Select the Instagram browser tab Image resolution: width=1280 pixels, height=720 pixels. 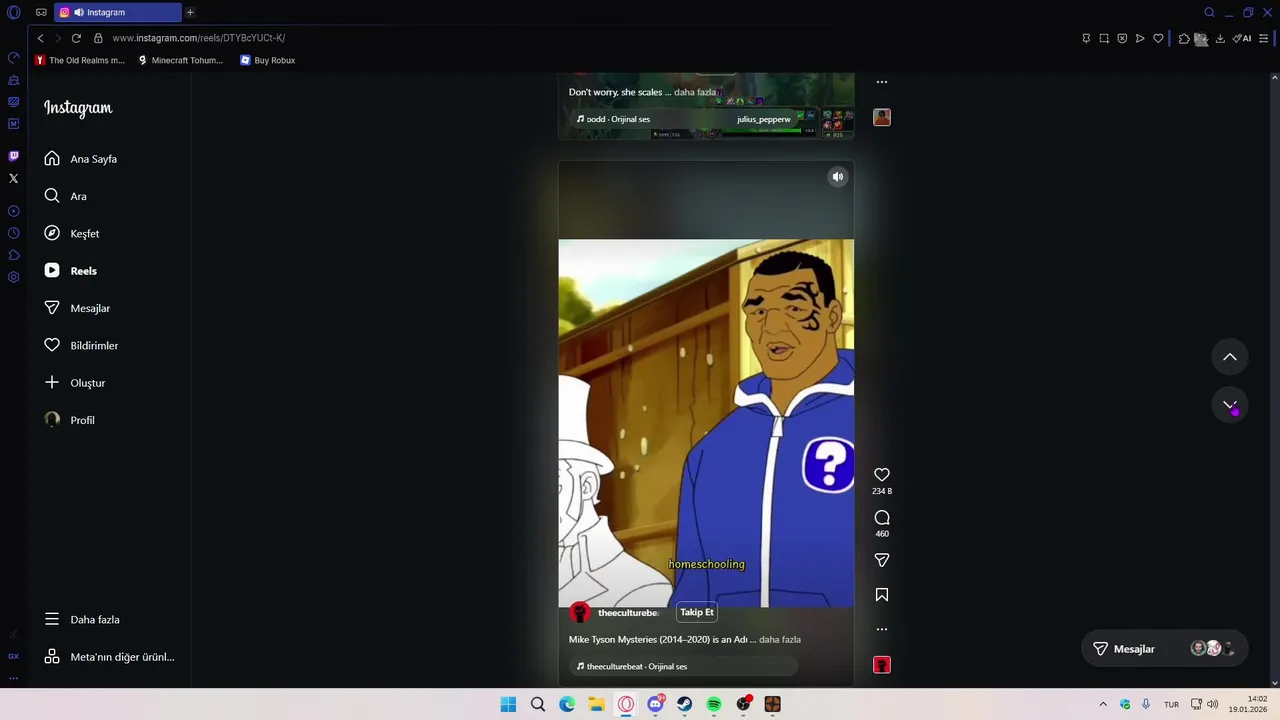pyautogui.click(x=118, y=12)
